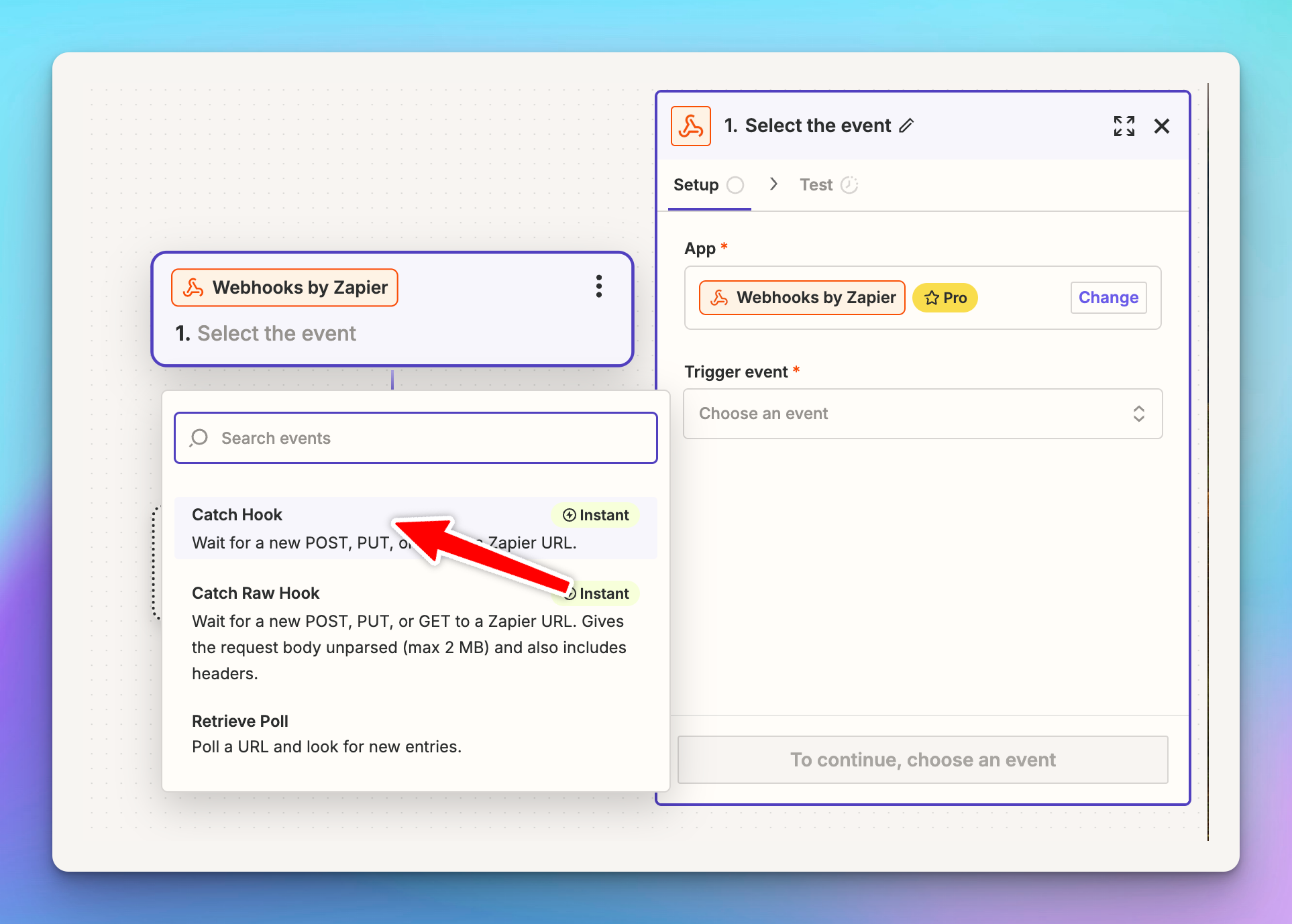Viewport: 1292px width, 924px height.
Task: Select the Catch Raw Hook event
Action: point(416,633)
